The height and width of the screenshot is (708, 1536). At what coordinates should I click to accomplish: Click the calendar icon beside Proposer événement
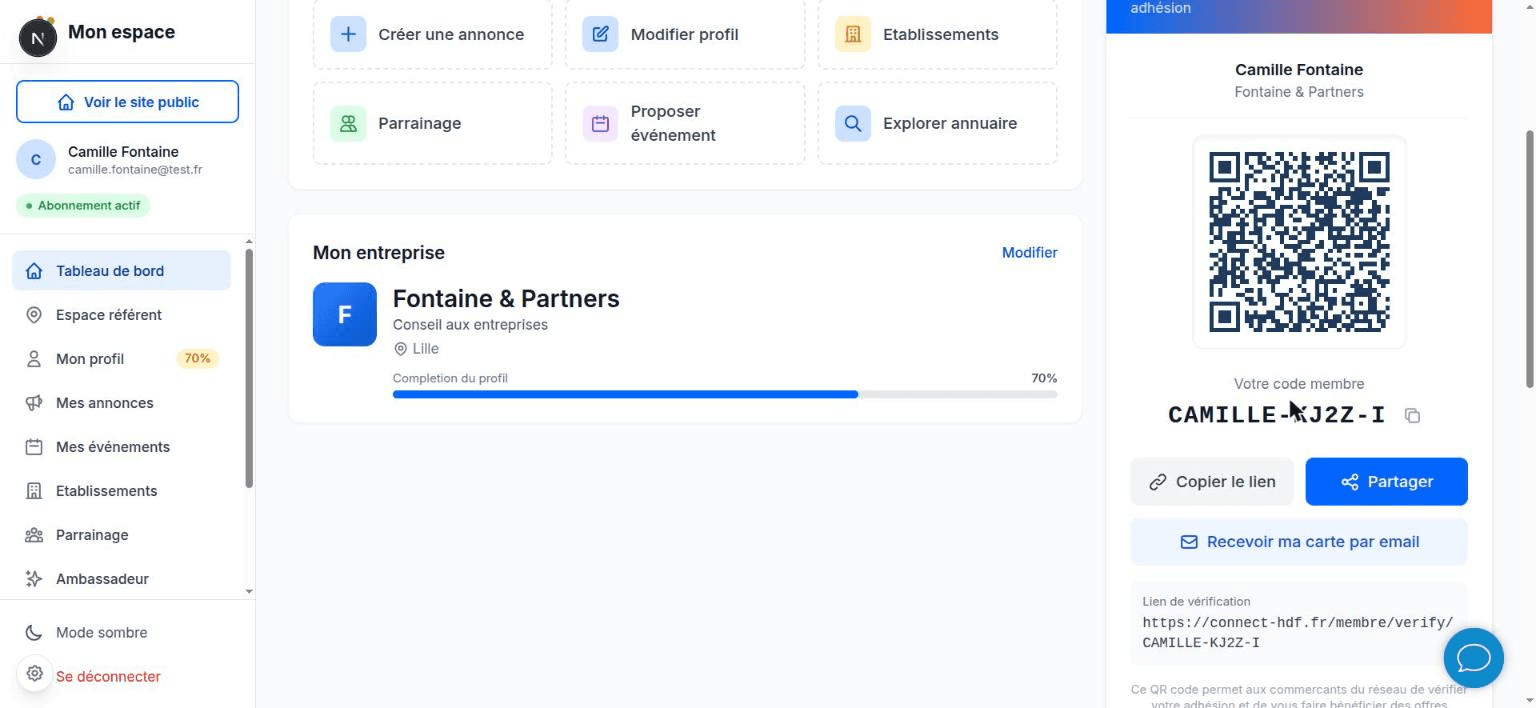(600, 124)
